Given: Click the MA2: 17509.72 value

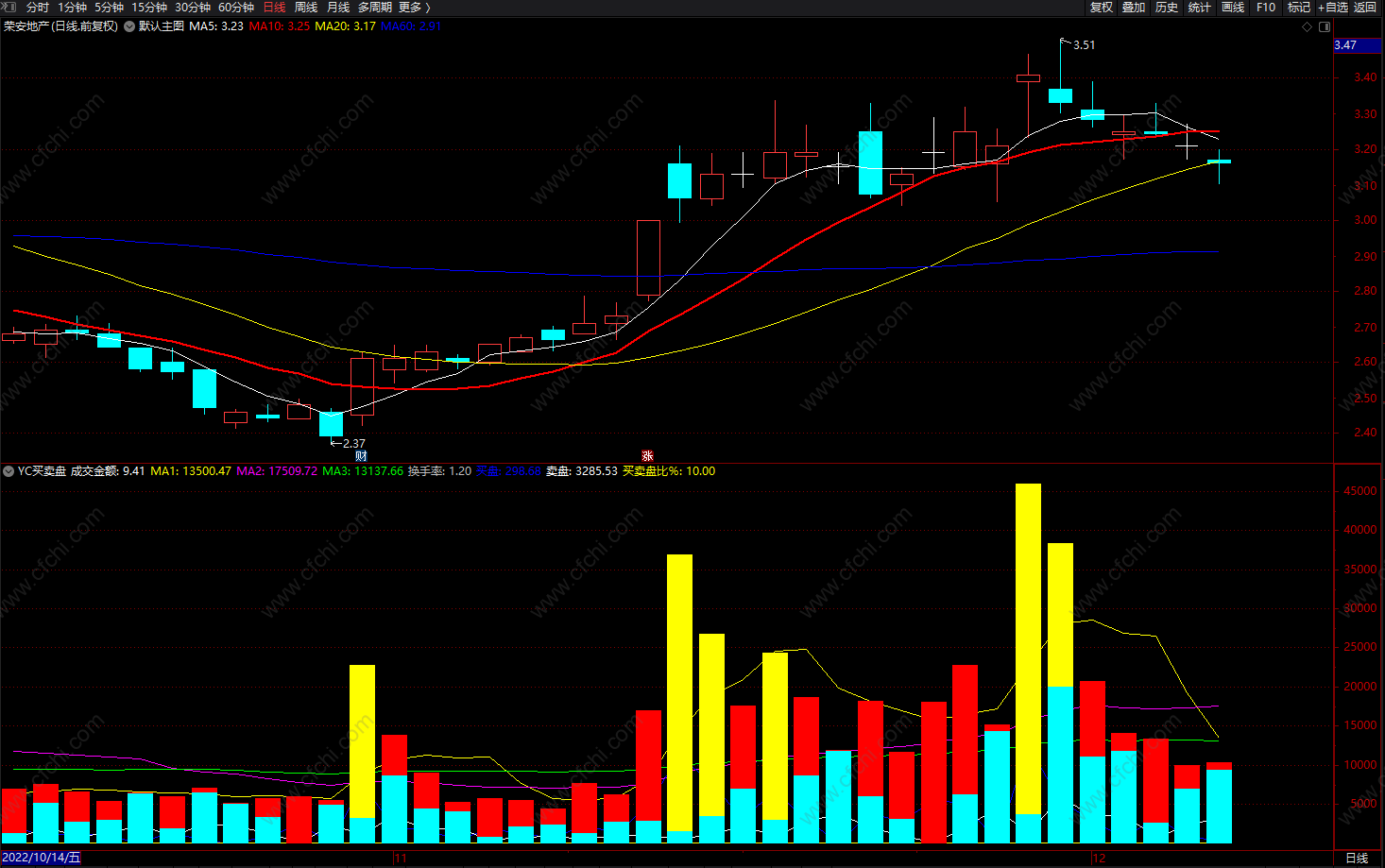Looking at the screenshot, I should pos(277,471).
